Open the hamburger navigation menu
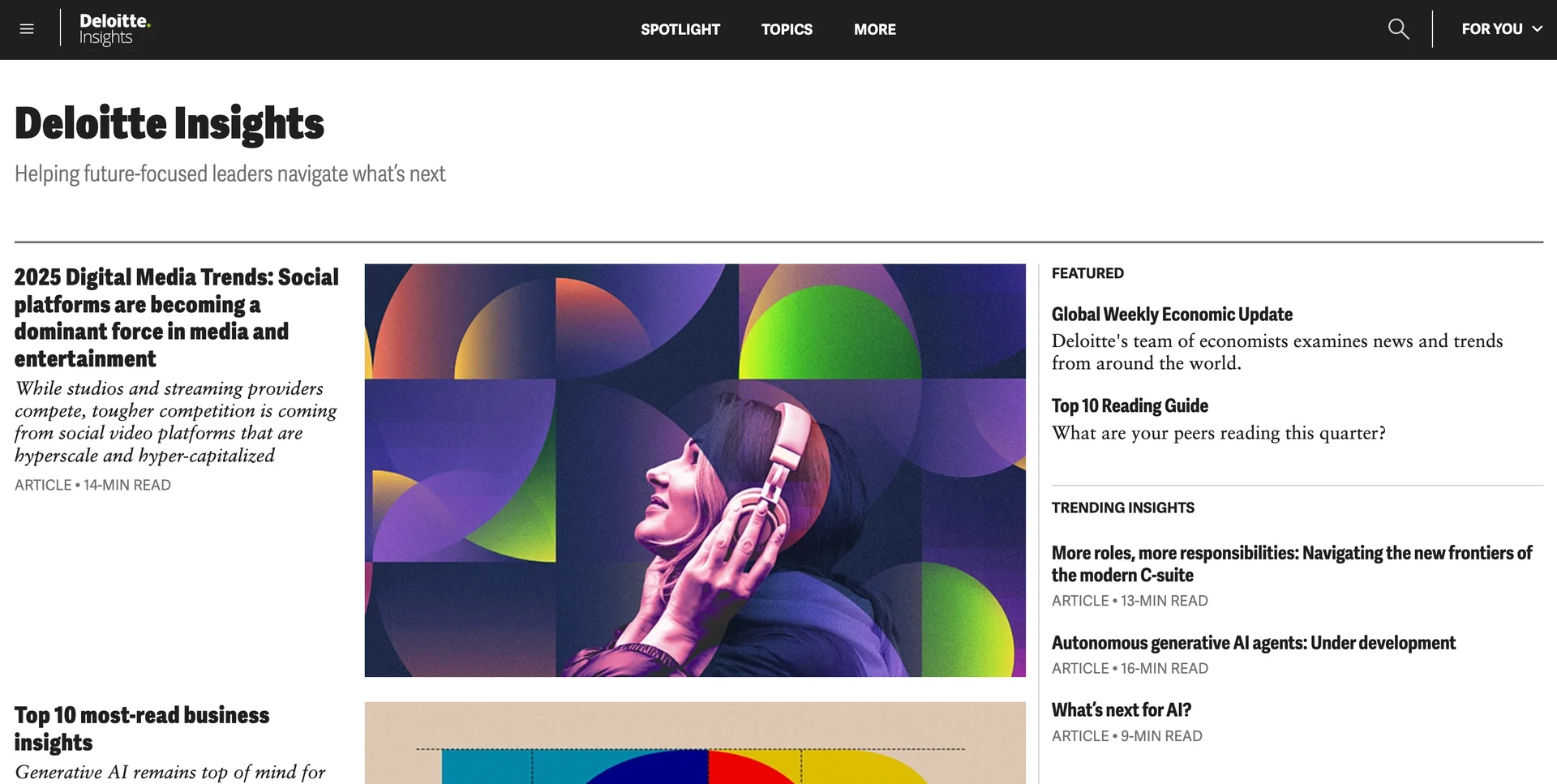This screenshot has height=784, width=1557. (27, 28)
